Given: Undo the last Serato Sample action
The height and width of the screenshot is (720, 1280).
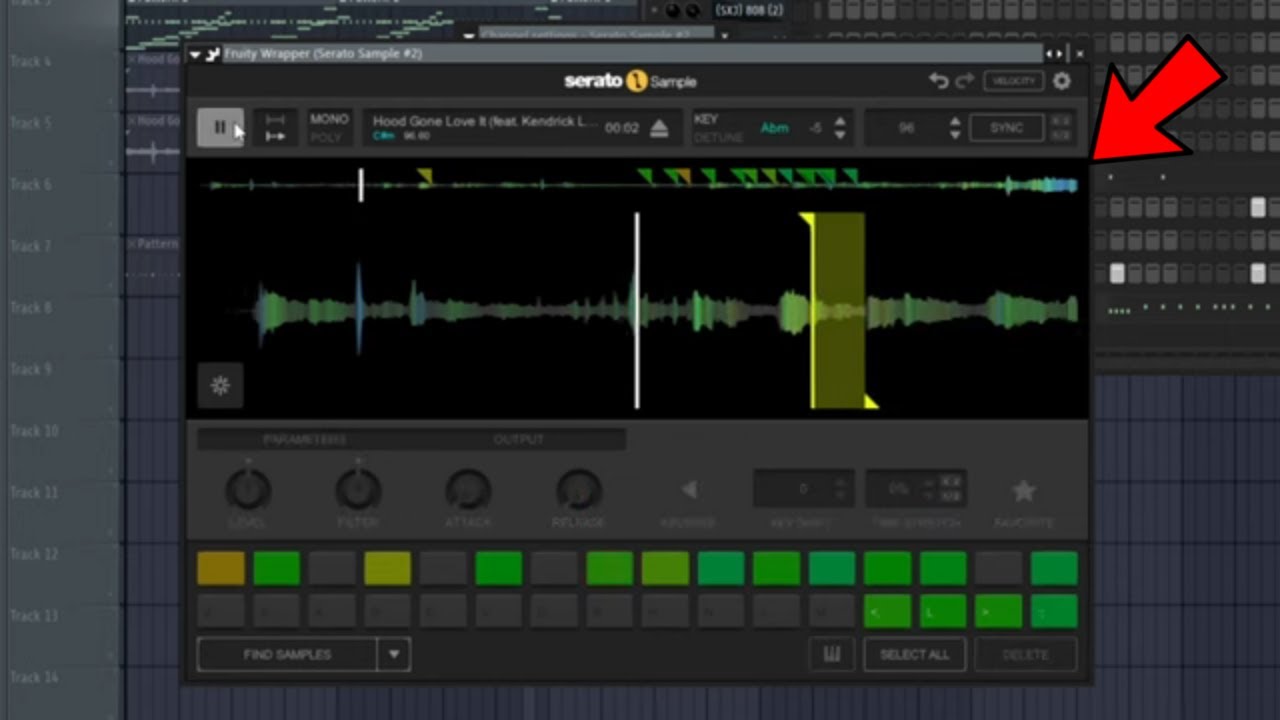Looking at the screenshot, I should (x=938, y=81).
